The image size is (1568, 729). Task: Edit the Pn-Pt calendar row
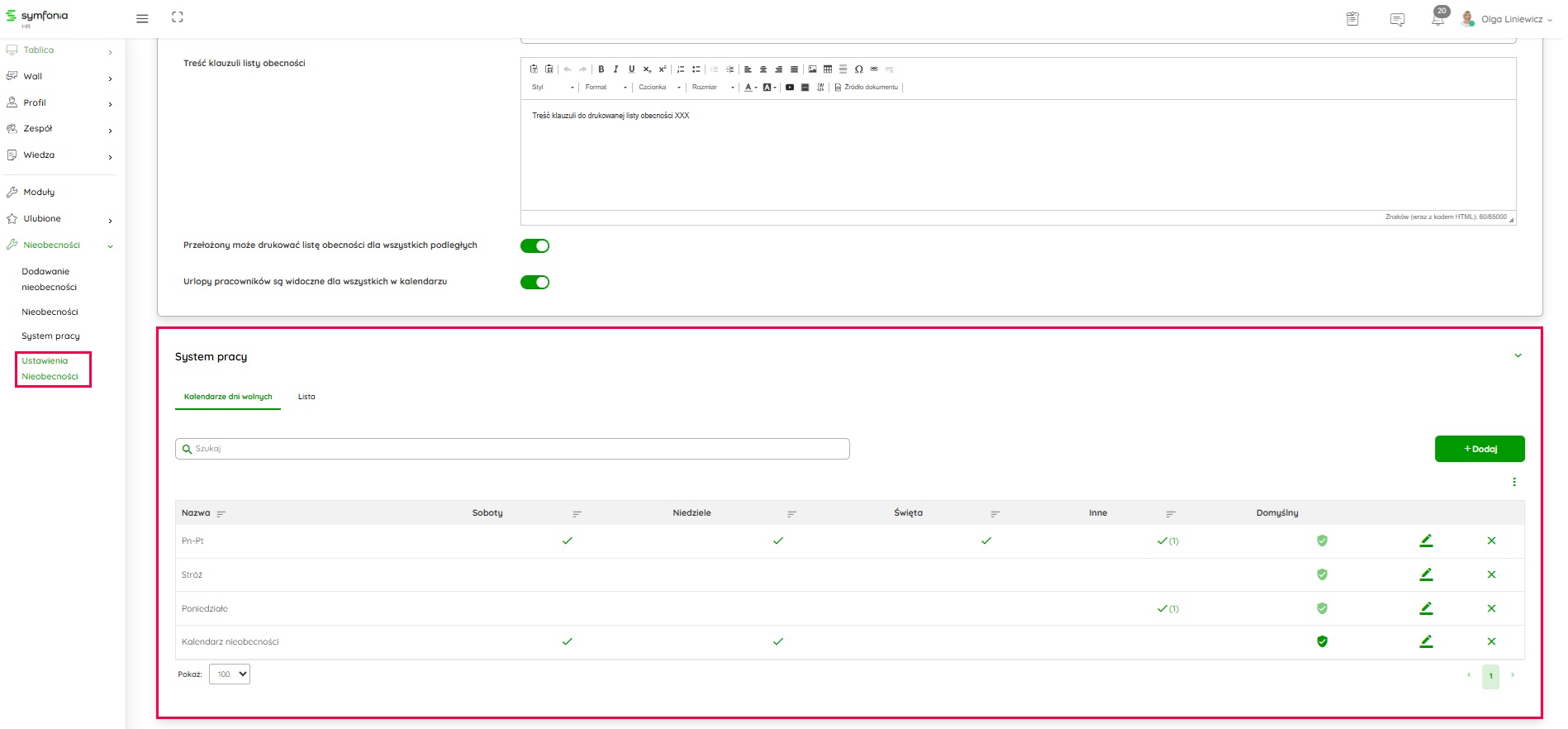pos(1426,541)
